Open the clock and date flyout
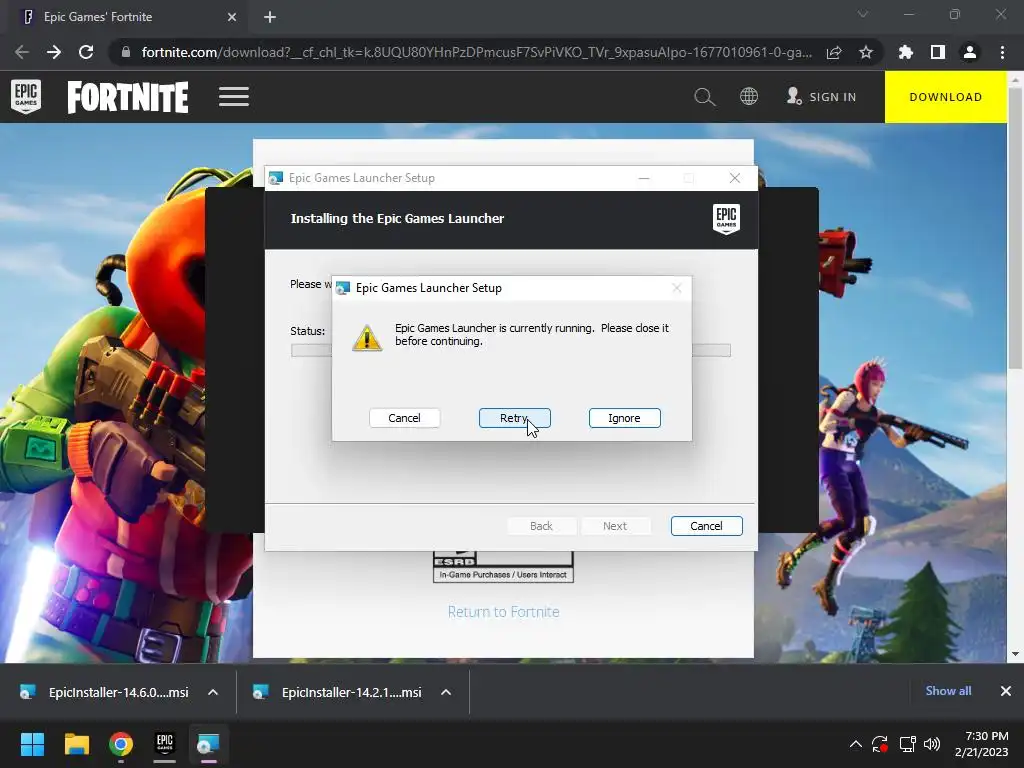 click(x=982, y=744)
